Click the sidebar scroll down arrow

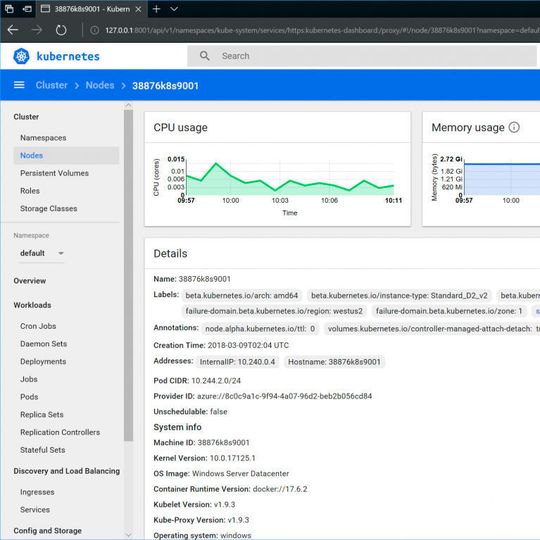point(128,535)
